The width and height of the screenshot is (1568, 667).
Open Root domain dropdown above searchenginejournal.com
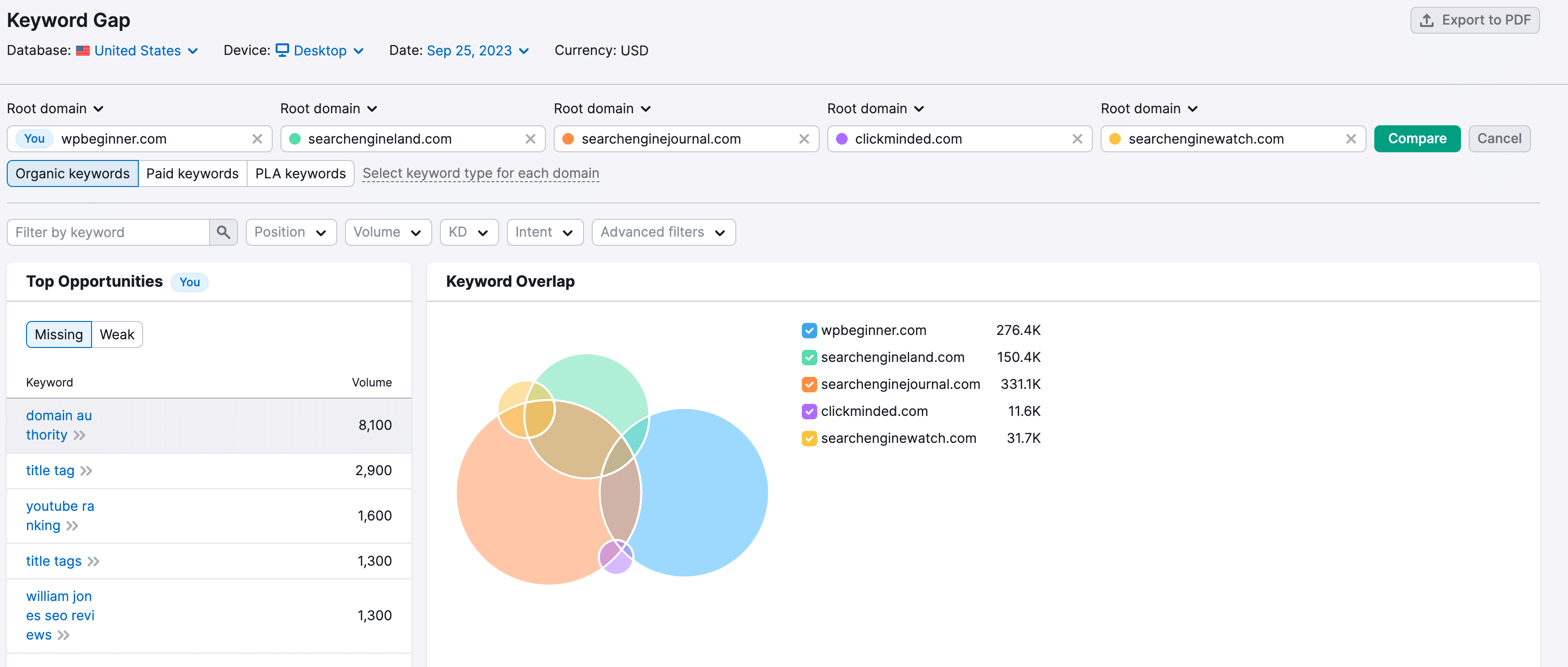(x=603, y=108)
